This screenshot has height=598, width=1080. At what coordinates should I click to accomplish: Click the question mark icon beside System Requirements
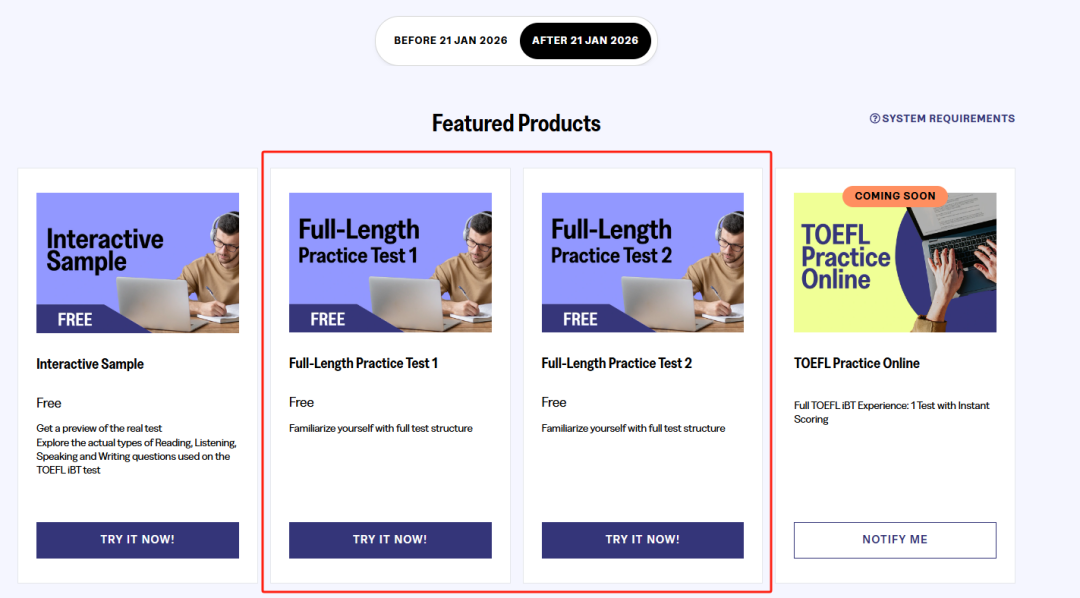click(875, 118)
